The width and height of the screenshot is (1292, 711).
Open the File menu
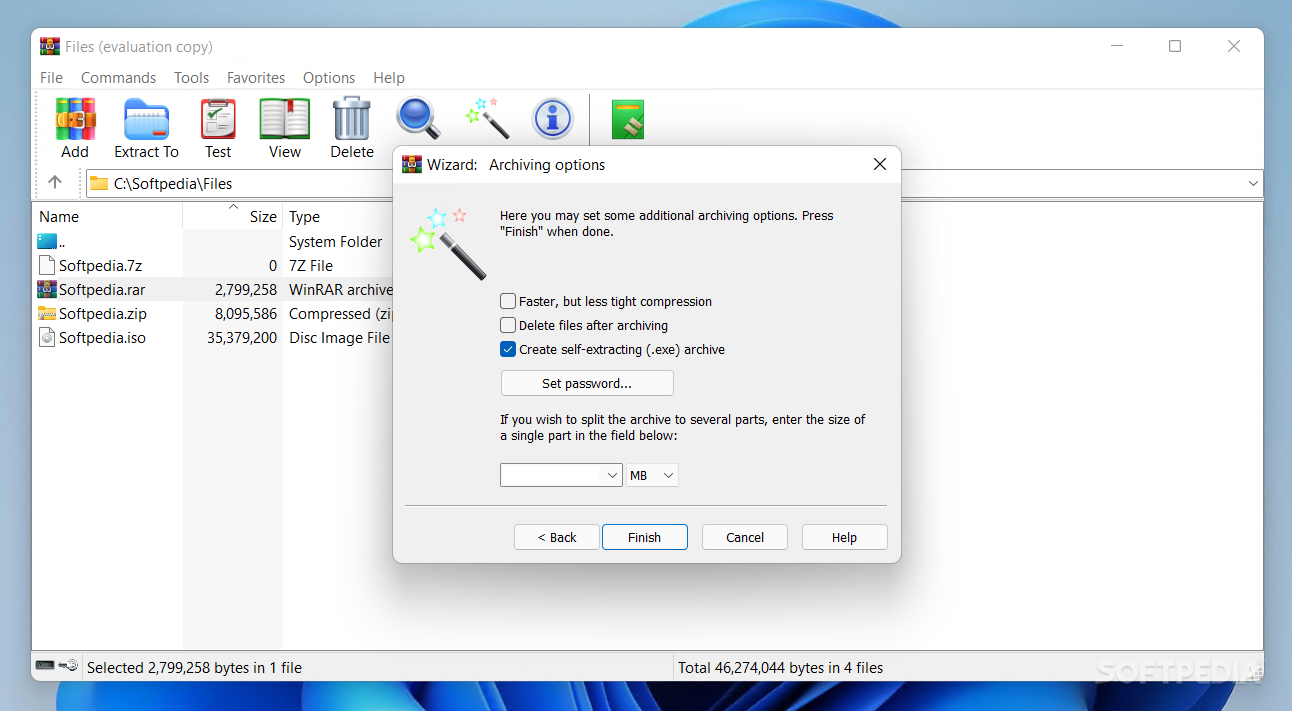coord(52,77)
